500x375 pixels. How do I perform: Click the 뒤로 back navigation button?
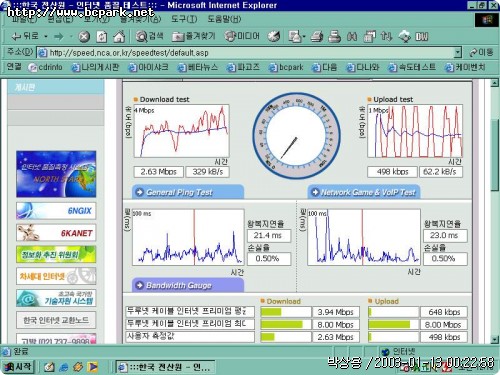pos(25,36)
